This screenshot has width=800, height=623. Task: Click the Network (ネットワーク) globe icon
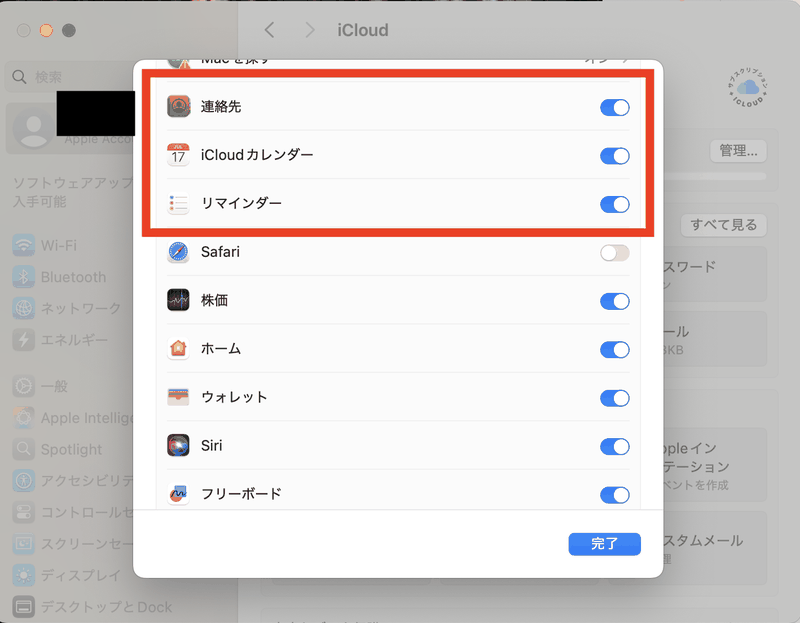[x=23, y=308]
